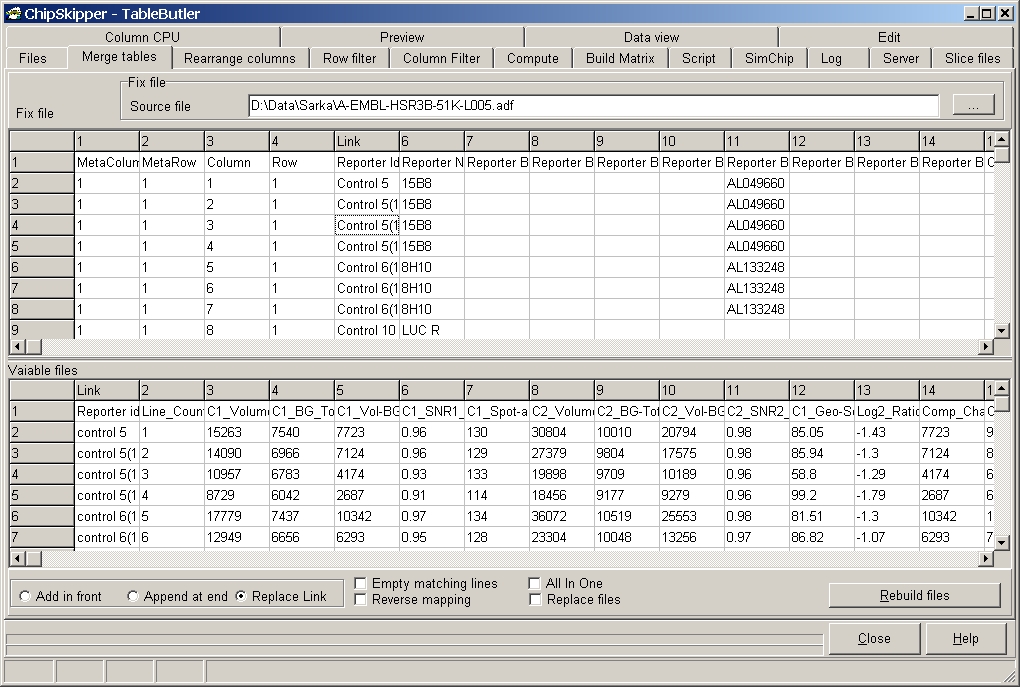Image resolution: width=1020 pixels, height=687 pixels.
Task: Enable the 'Empty matching lines' checkbox
Action: coord(362,584)
